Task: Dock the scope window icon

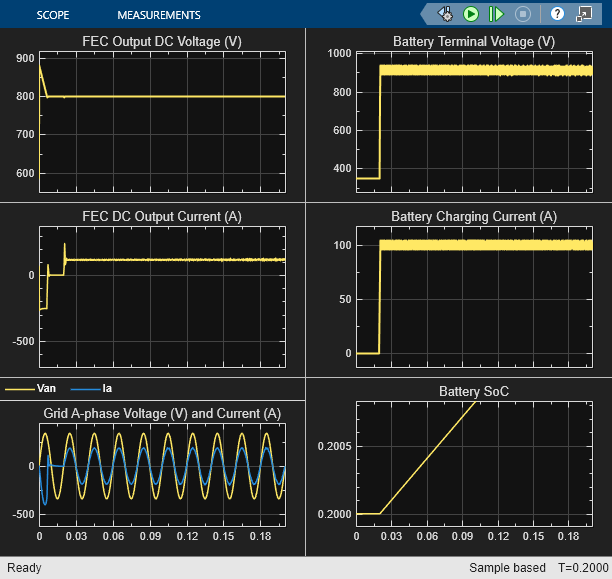Action: [x=584, y=14]
